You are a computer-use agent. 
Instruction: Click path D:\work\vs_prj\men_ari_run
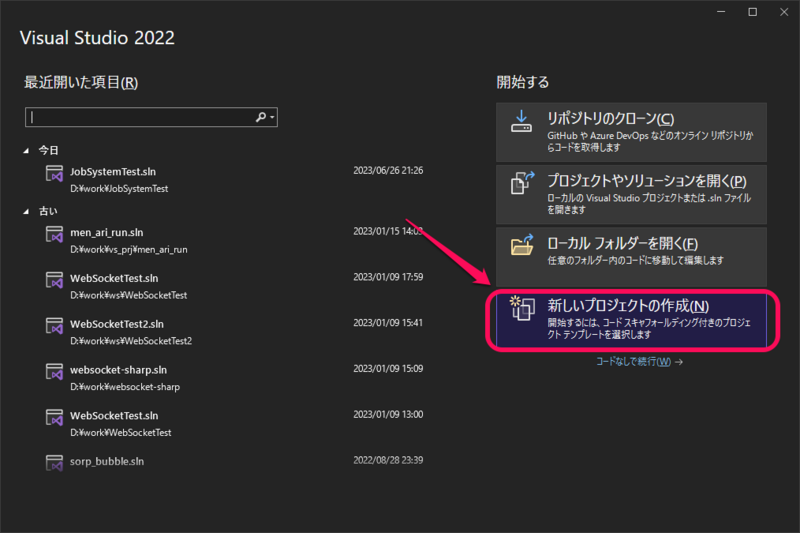129,249
